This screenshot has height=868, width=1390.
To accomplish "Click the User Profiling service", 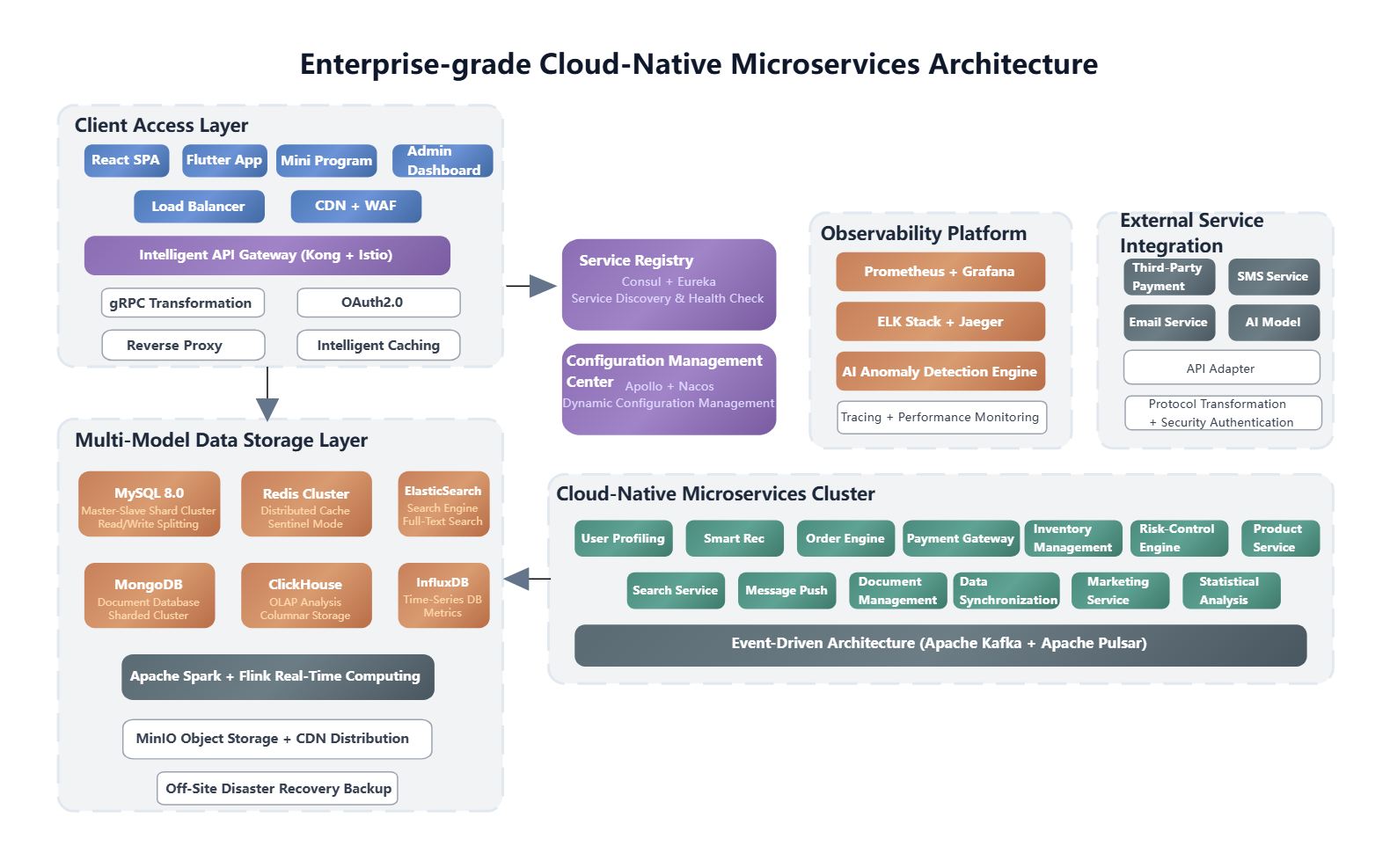I will (623, 538).
